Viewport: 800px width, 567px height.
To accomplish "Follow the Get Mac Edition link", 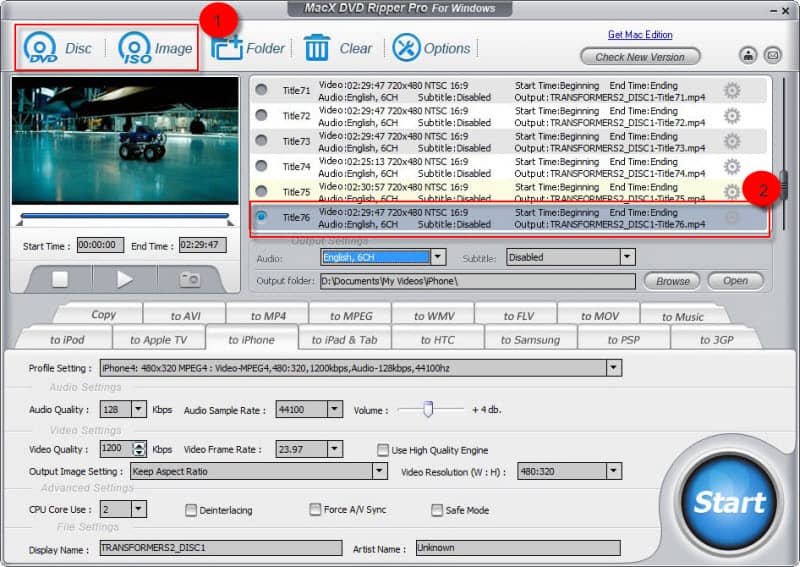I will 640,35.
